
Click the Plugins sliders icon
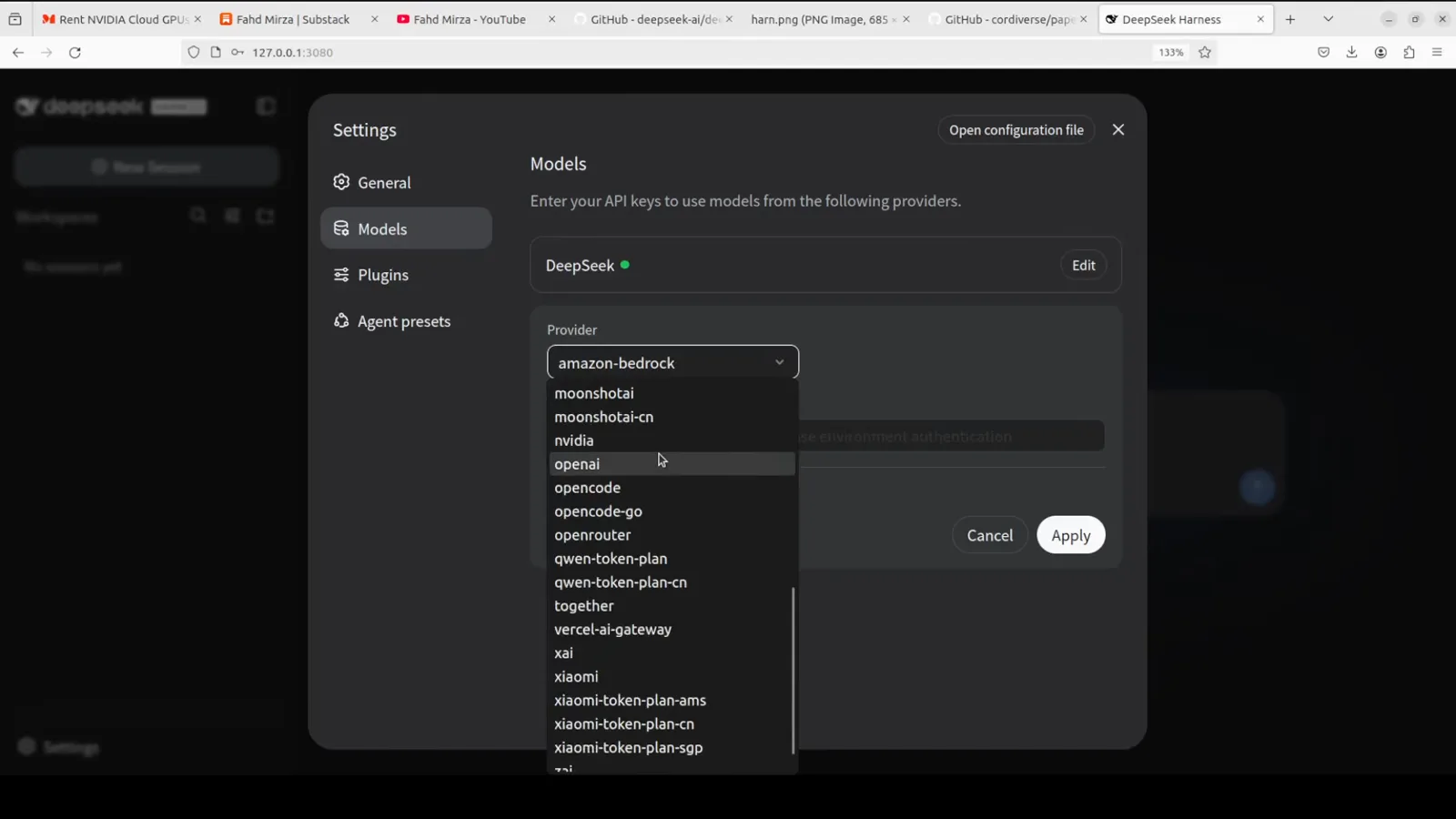click(341, 275)
